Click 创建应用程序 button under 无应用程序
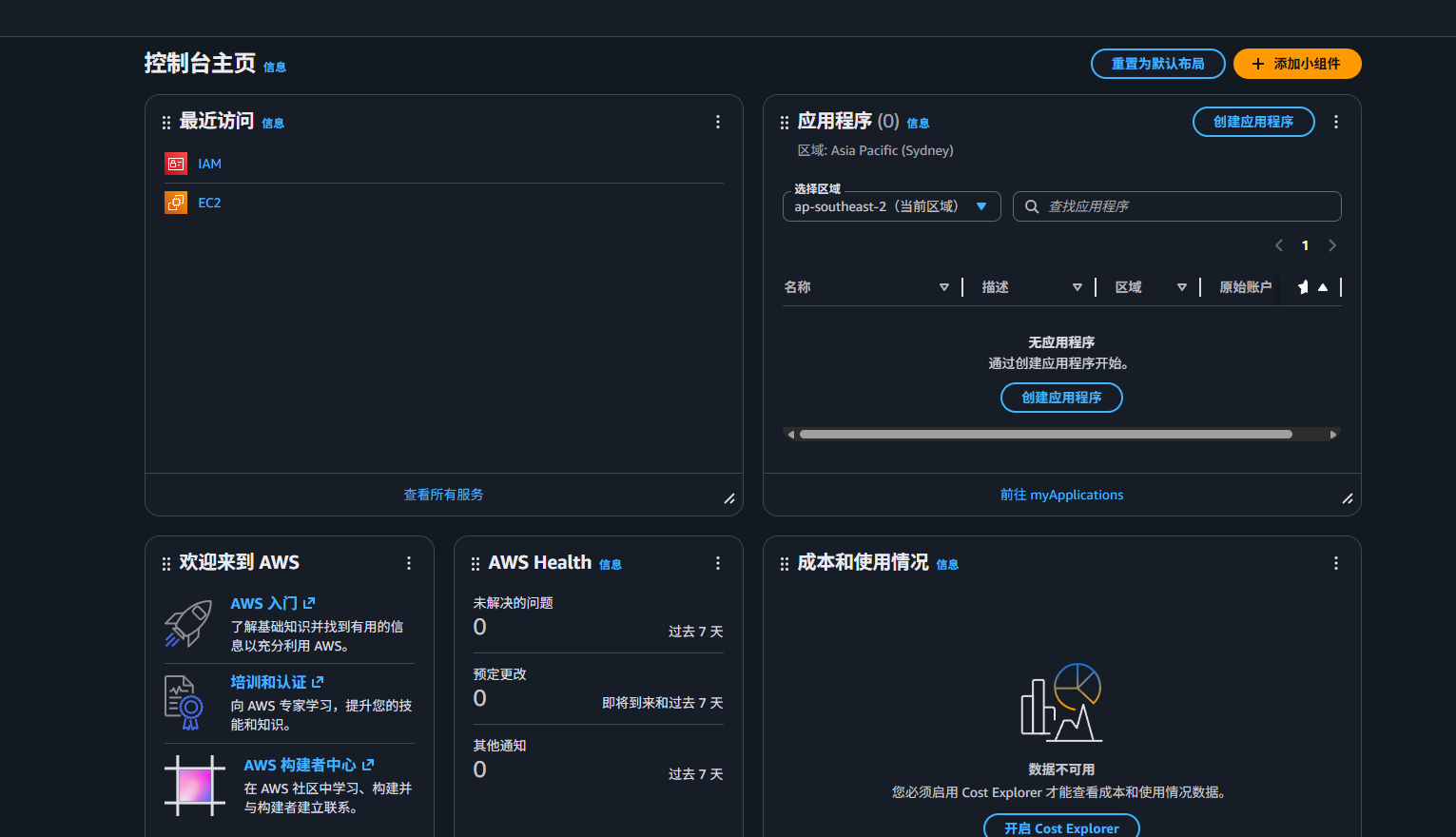This screenshot has width=1456, height=837. (1061, 398)
